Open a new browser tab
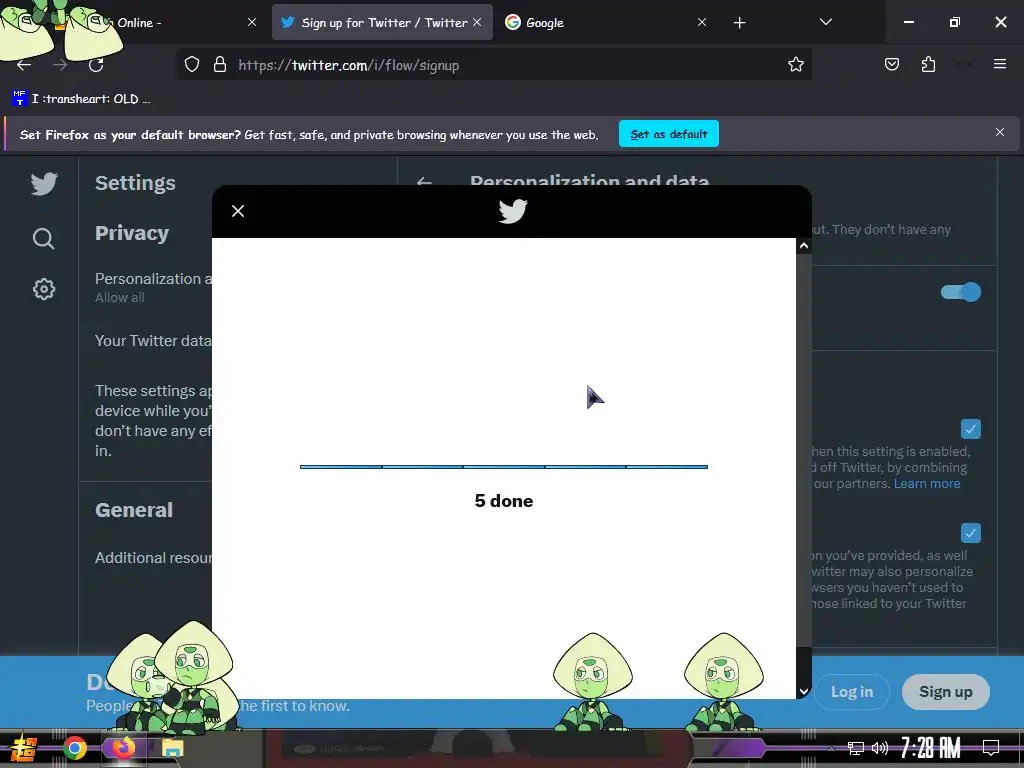This screenshot has width=1024, height=768. 739,23
